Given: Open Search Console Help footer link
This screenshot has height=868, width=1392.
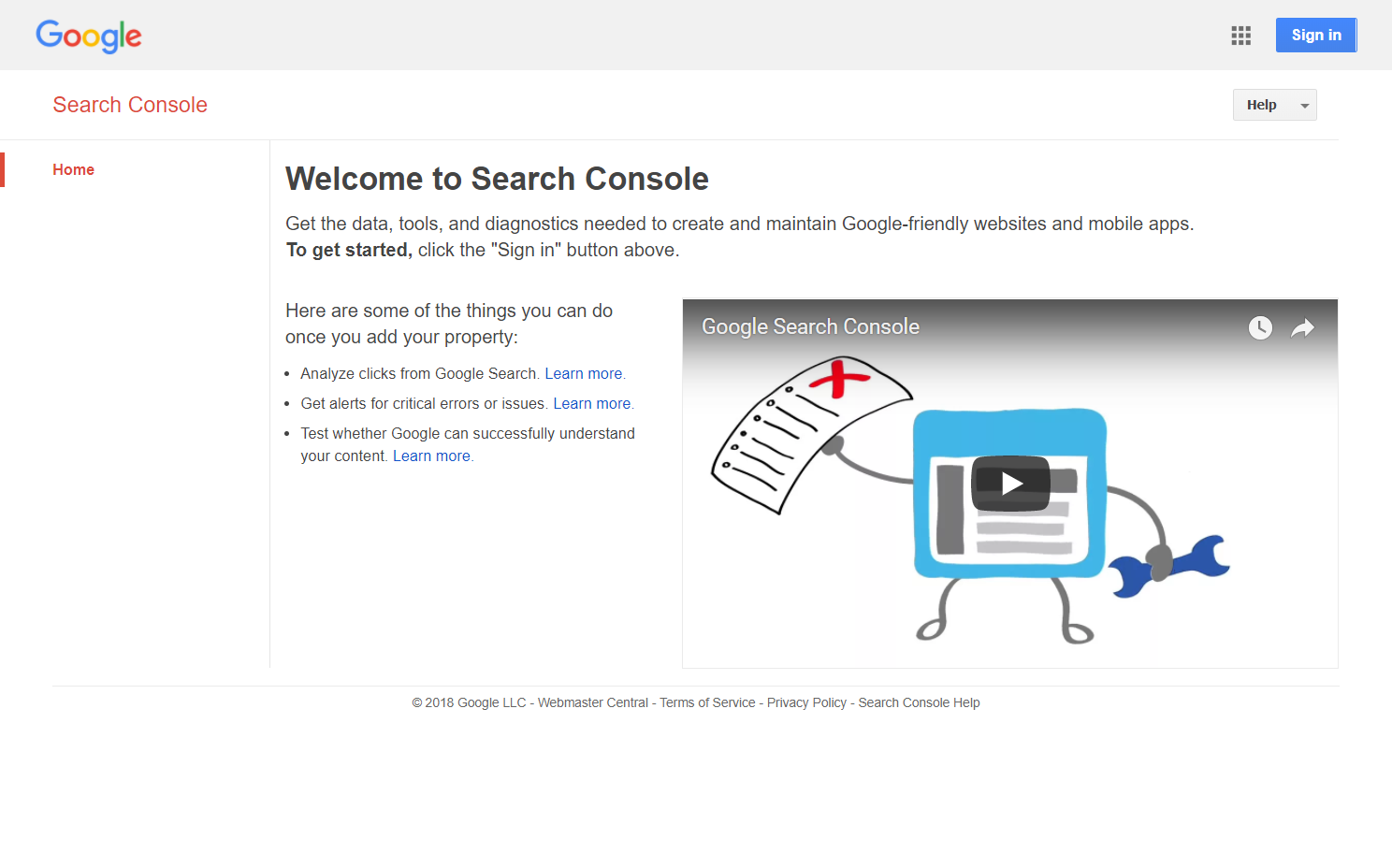Looking at the screenshot, I should click(x=919, y=702).
